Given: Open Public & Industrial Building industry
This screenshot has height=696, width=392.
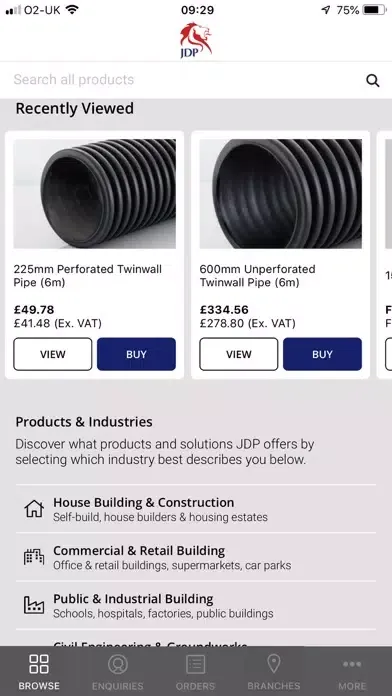Looking at the screenshot, I should 196,605.
